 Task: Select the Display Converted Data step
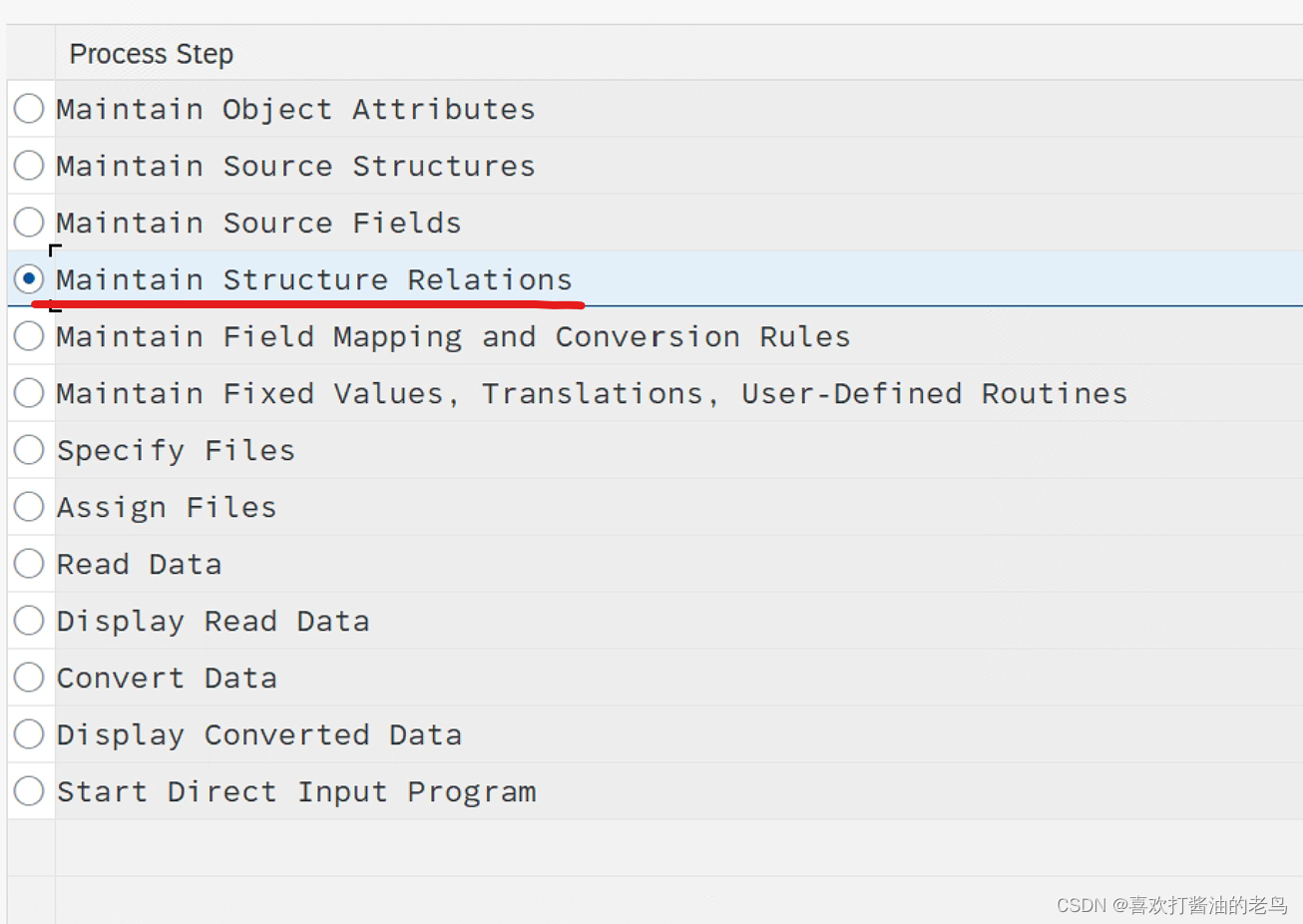click(x=29, y=734)
